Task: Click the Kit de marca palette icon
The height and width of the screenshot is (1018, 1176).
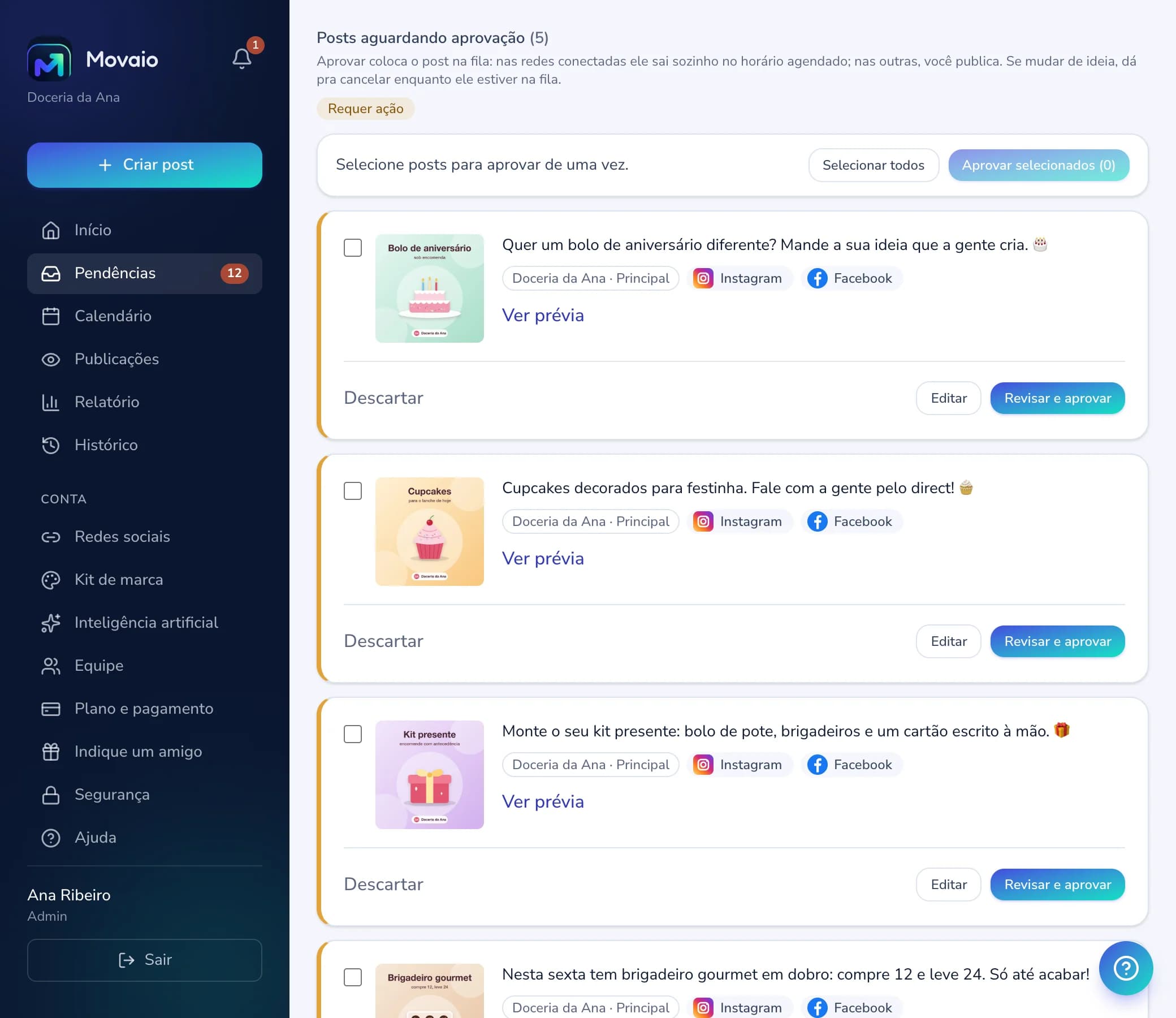Action: (50, 580)
